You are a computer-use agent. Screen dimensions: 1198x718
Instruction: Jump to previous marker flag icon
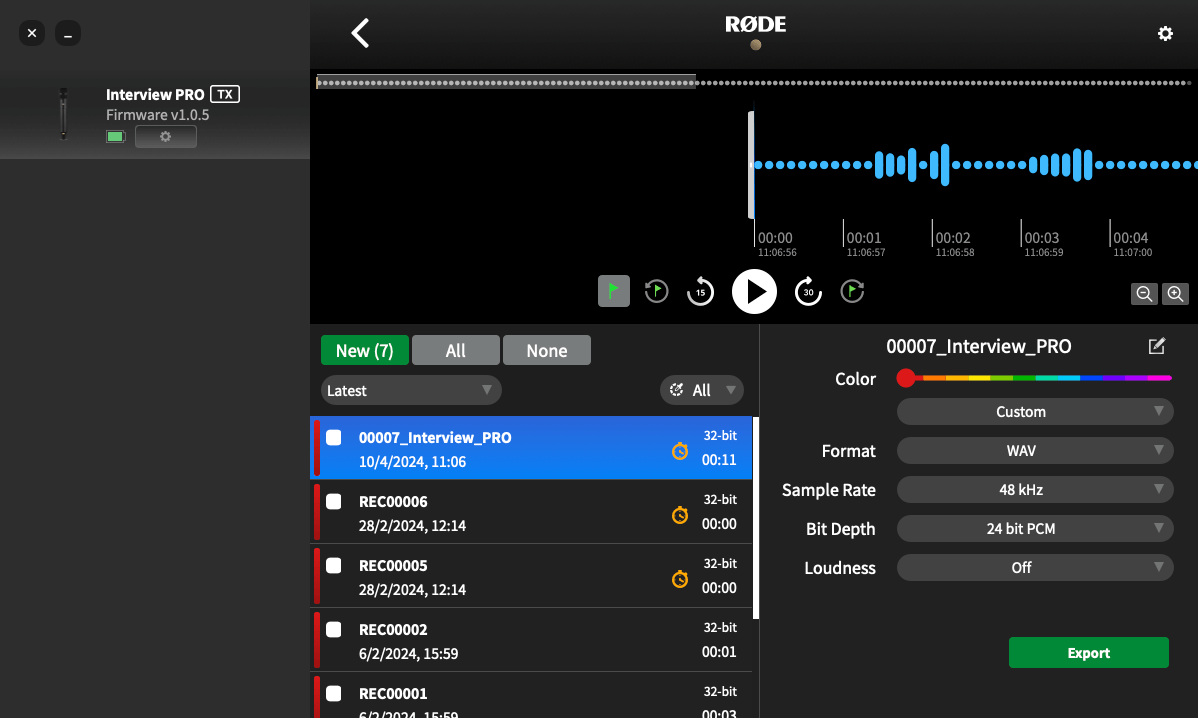[656, 291]
